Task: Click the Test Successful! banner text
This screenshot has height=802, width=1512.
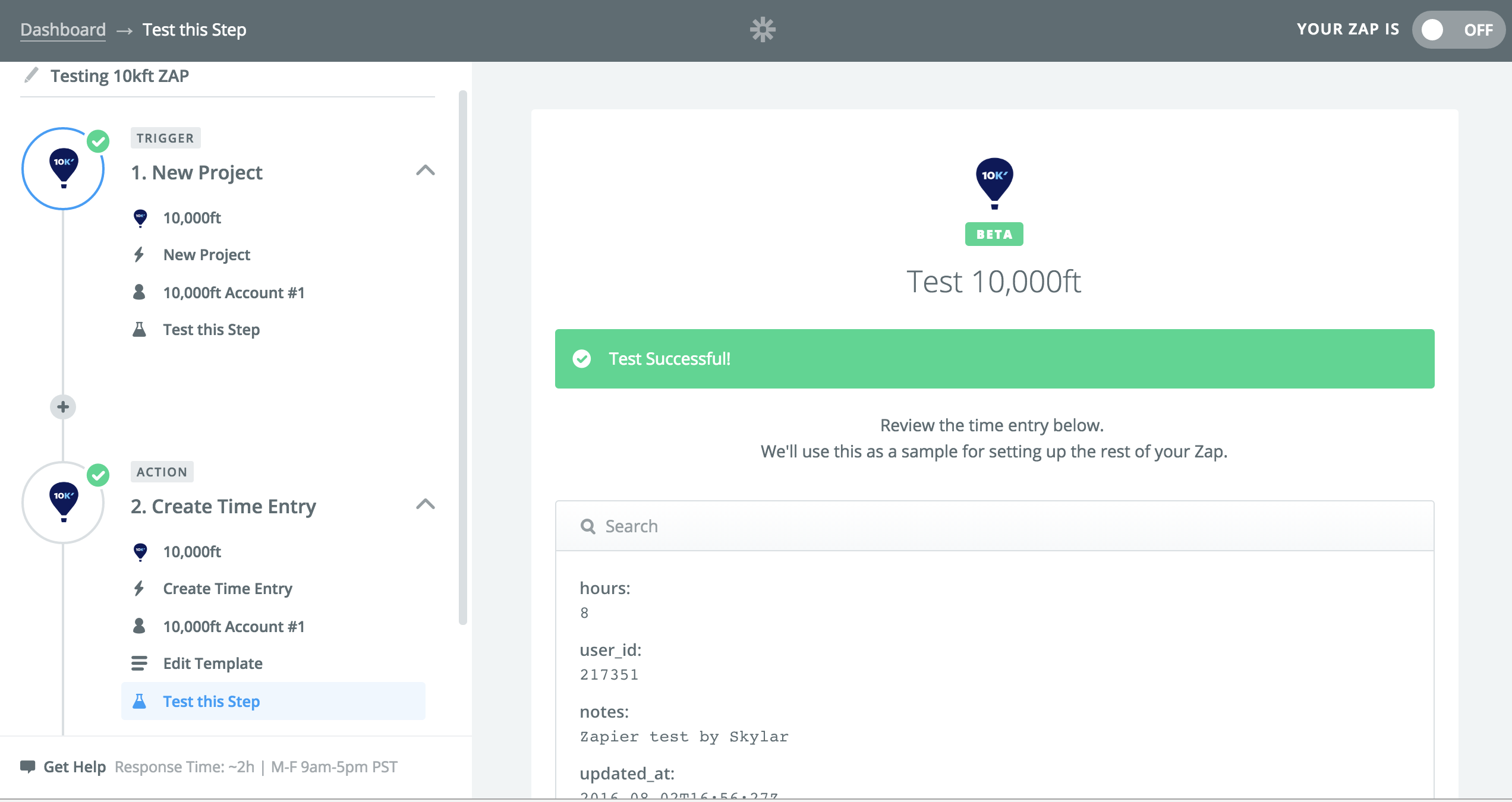Action: tap(670, 359)
